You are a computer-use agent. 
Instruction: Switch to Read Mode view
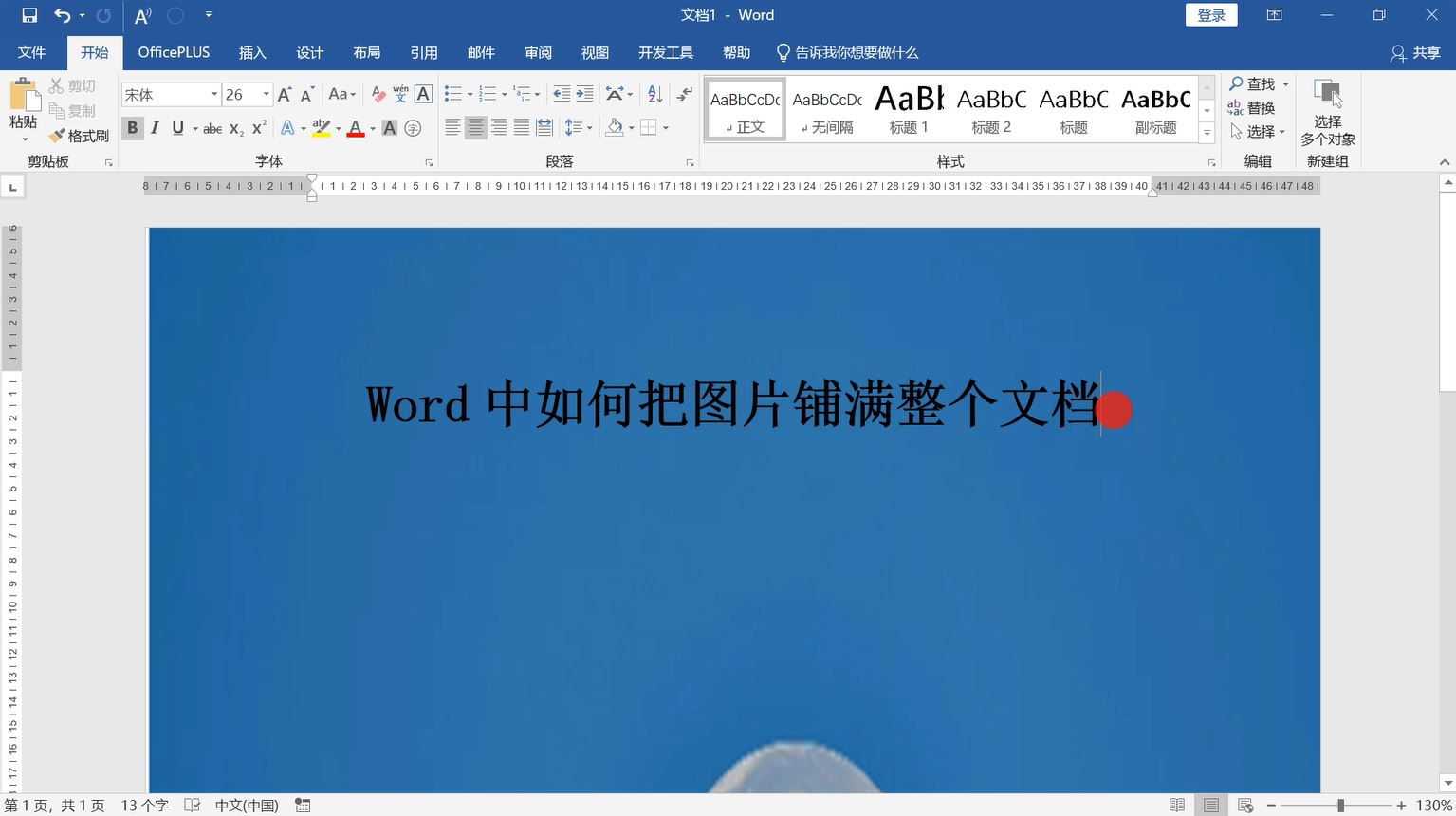coord(1177,806)
